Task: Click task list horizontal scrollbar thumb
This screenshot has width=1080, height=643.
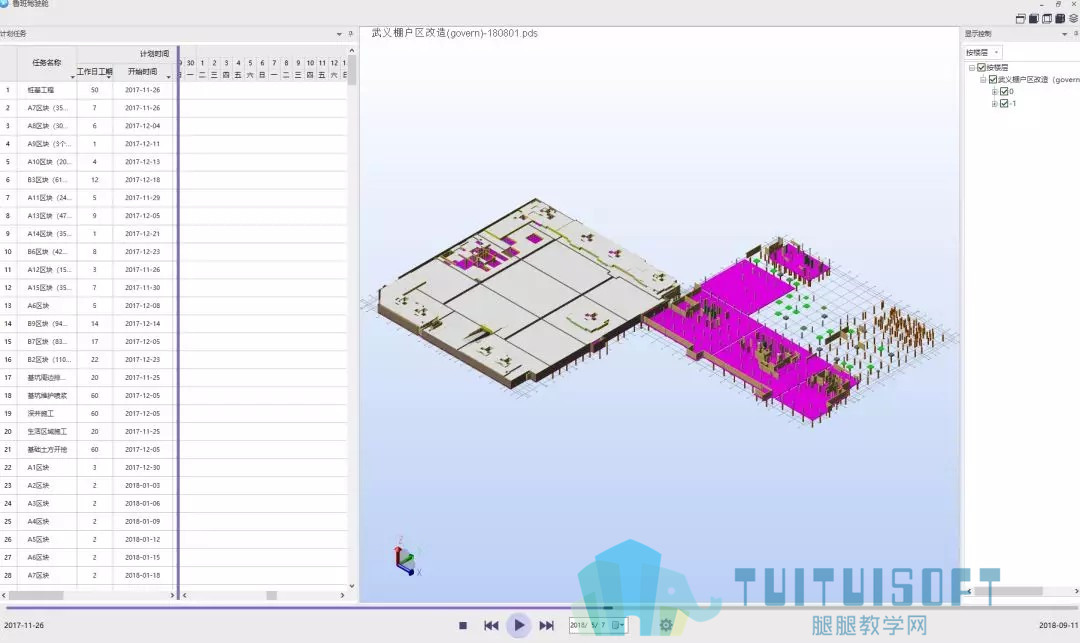Action: coord(36,595)
